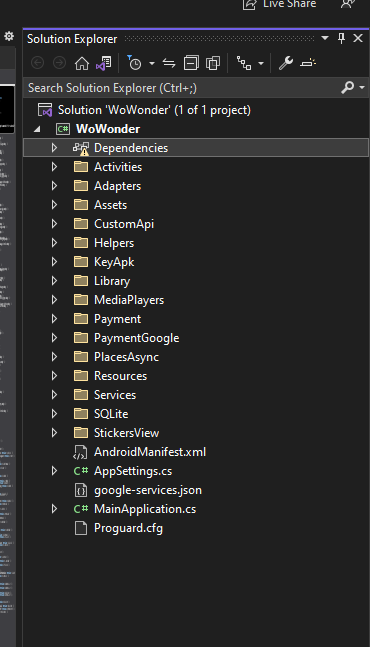Viewport: 370px width, 647px height.
Task: Expand the PaymentGoogle folder
Action: [54, 338]
